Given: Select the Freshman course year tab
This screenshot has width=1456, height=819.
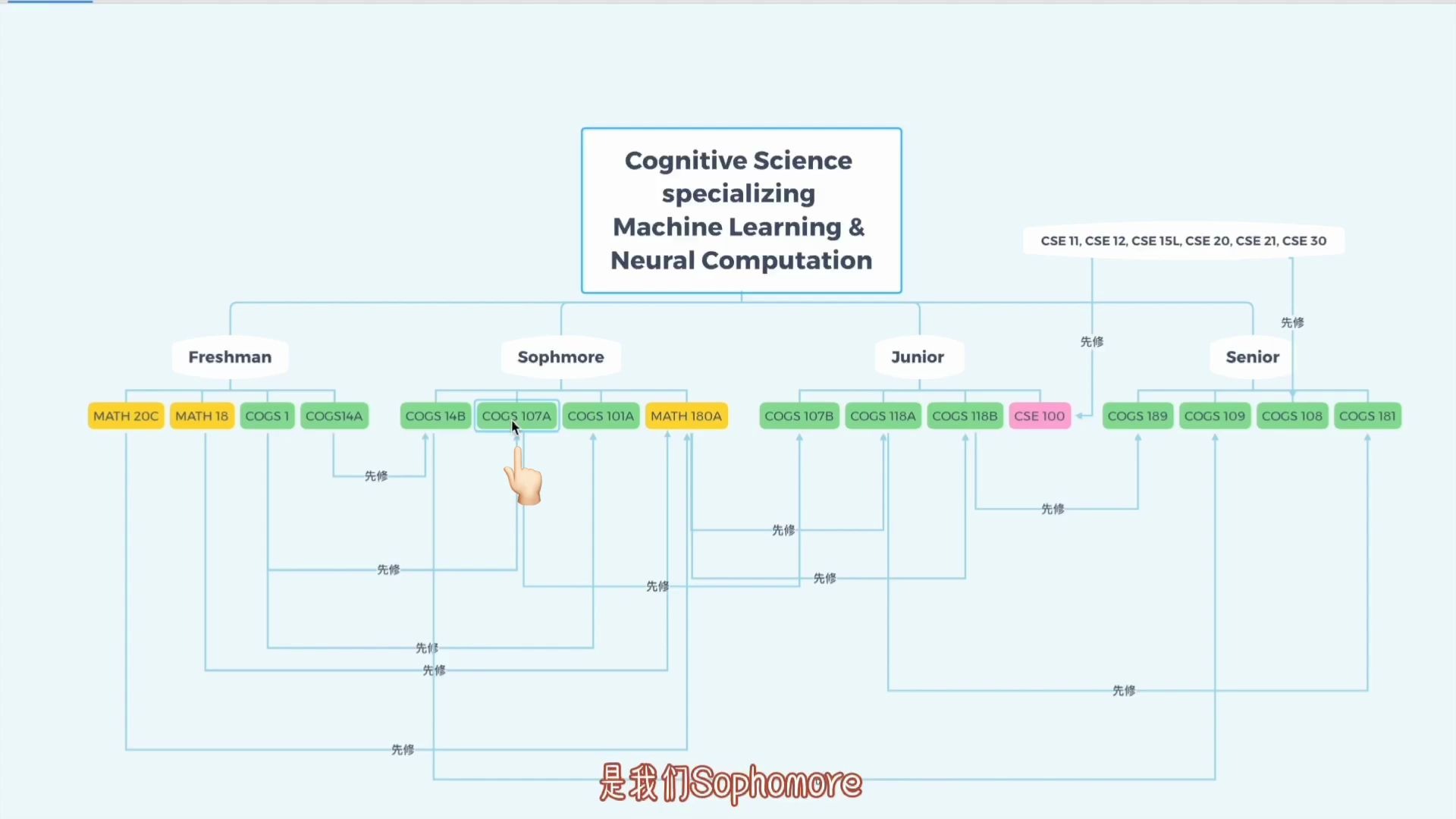Looking at the screenshot, I should [231, 357].
